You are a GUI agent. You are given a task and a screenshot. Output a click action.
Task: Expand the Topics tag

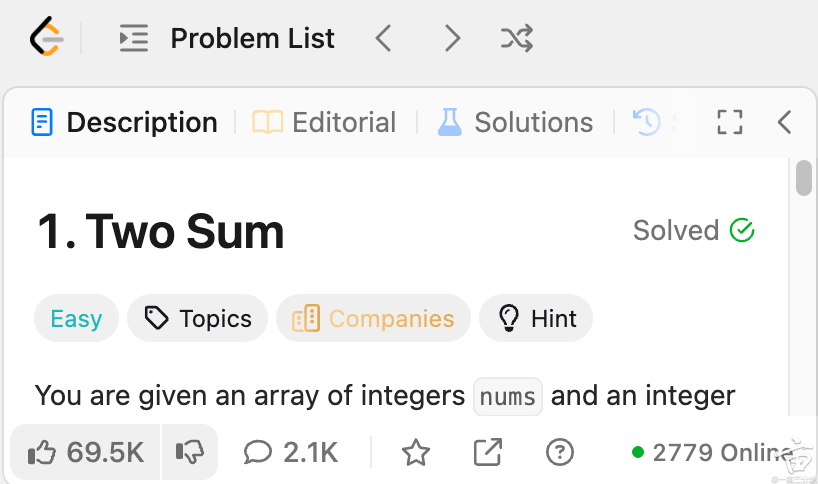point(198,318)
